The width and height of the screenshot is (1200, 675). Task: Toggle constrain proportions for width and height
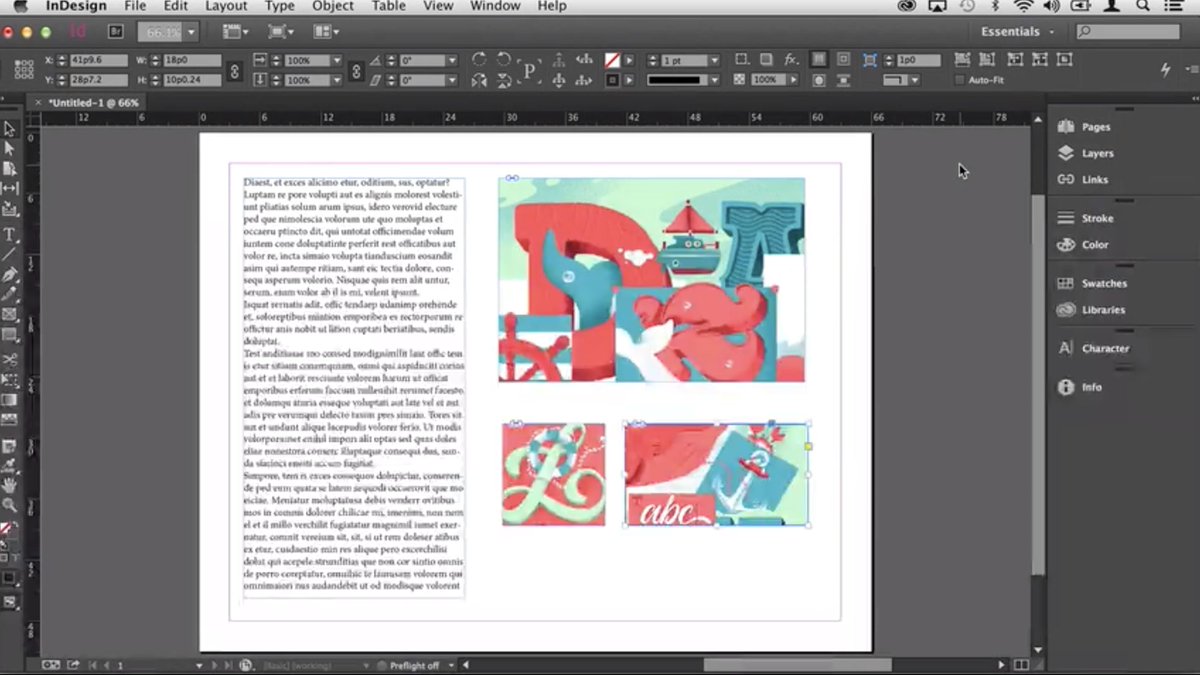235,70
